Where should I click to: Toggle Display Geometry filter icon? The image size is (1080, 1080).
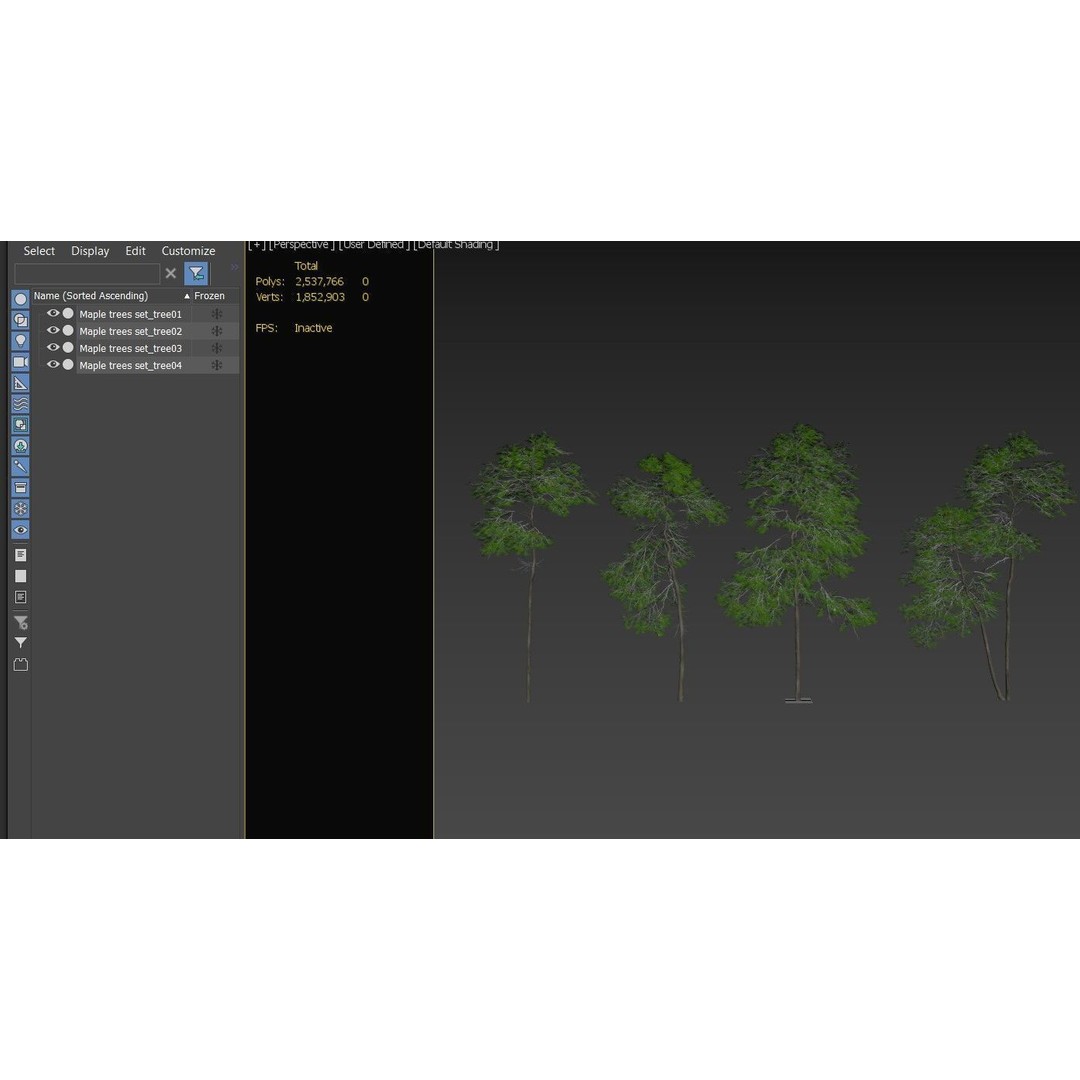[x=21, y=299]
